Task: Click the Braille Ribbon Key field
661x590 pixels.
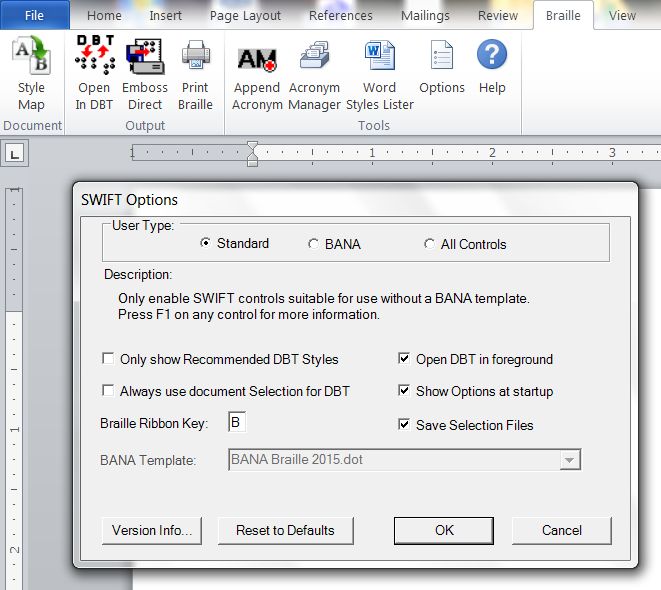Action: [x=236, y=422]
